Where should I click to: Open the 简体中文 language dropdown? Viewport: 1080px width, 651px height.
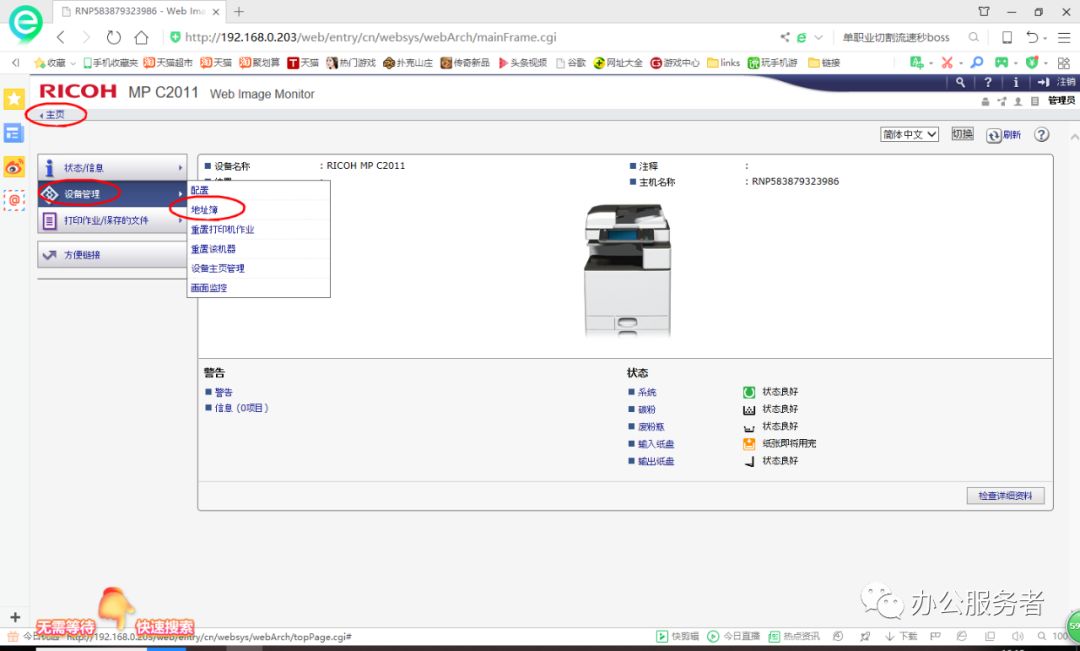(x=909, y=134)
